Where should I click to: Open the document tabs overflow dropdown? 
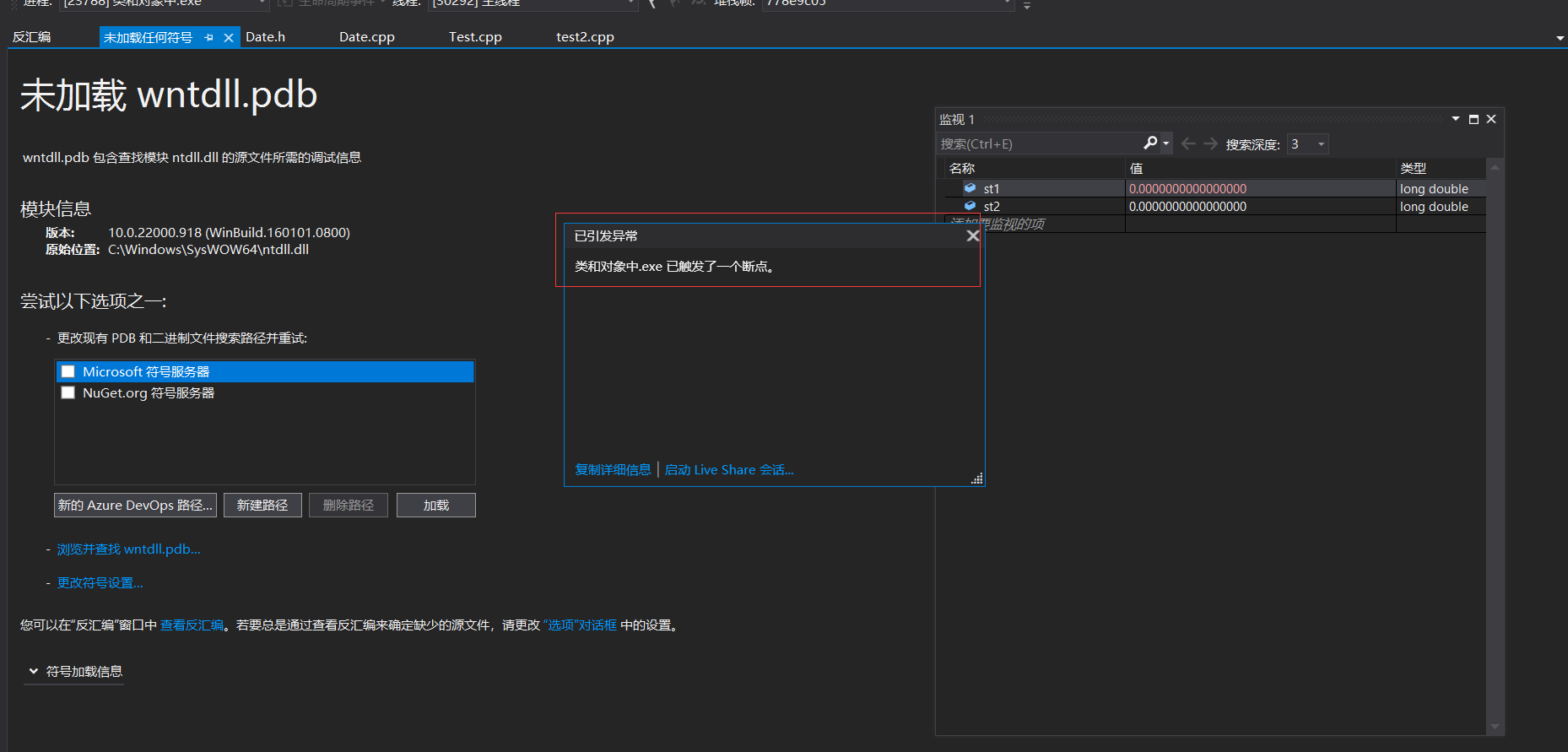[1560, 38]
